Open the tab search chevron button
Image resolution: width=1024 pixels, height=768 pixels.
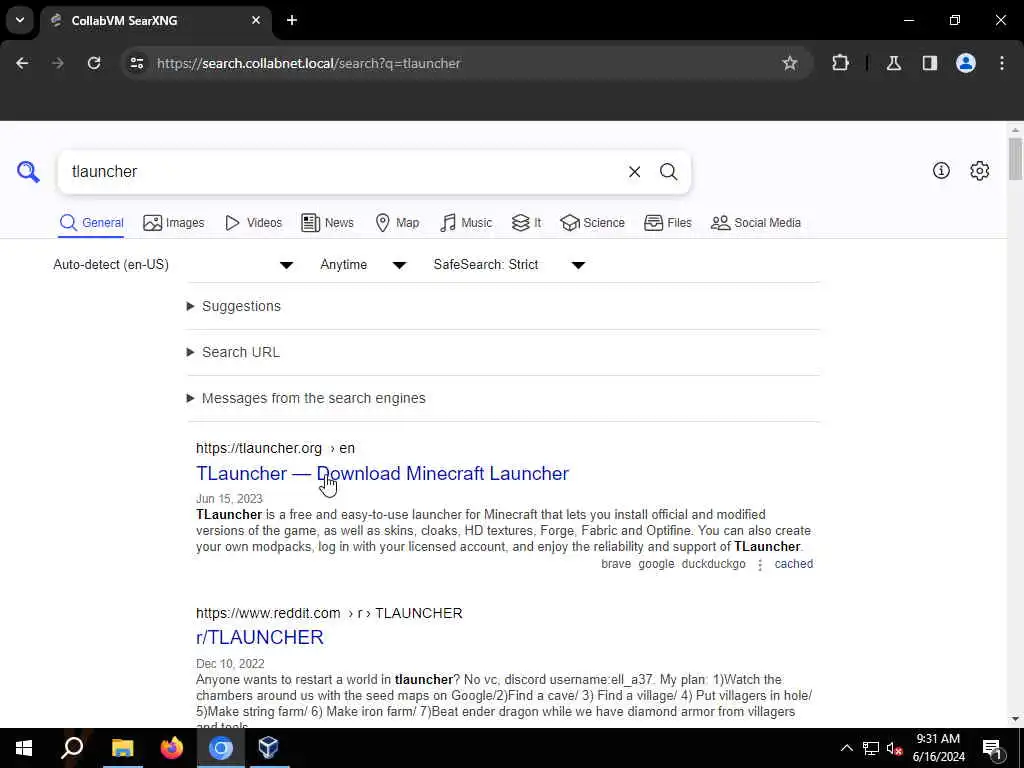(x=20, y=20)
